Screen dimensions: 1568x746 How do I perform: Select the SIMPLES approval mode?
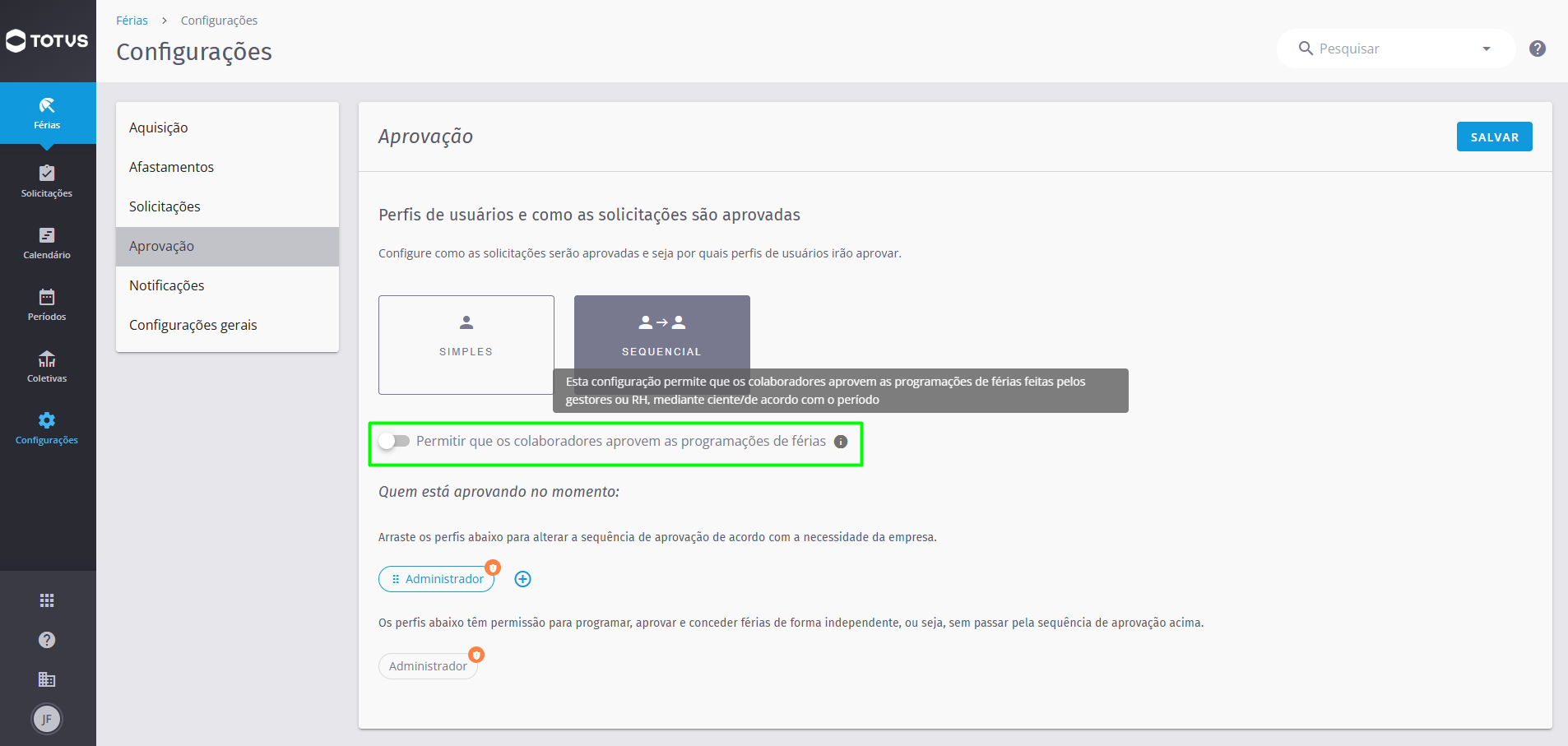click(x=466, y=345)
